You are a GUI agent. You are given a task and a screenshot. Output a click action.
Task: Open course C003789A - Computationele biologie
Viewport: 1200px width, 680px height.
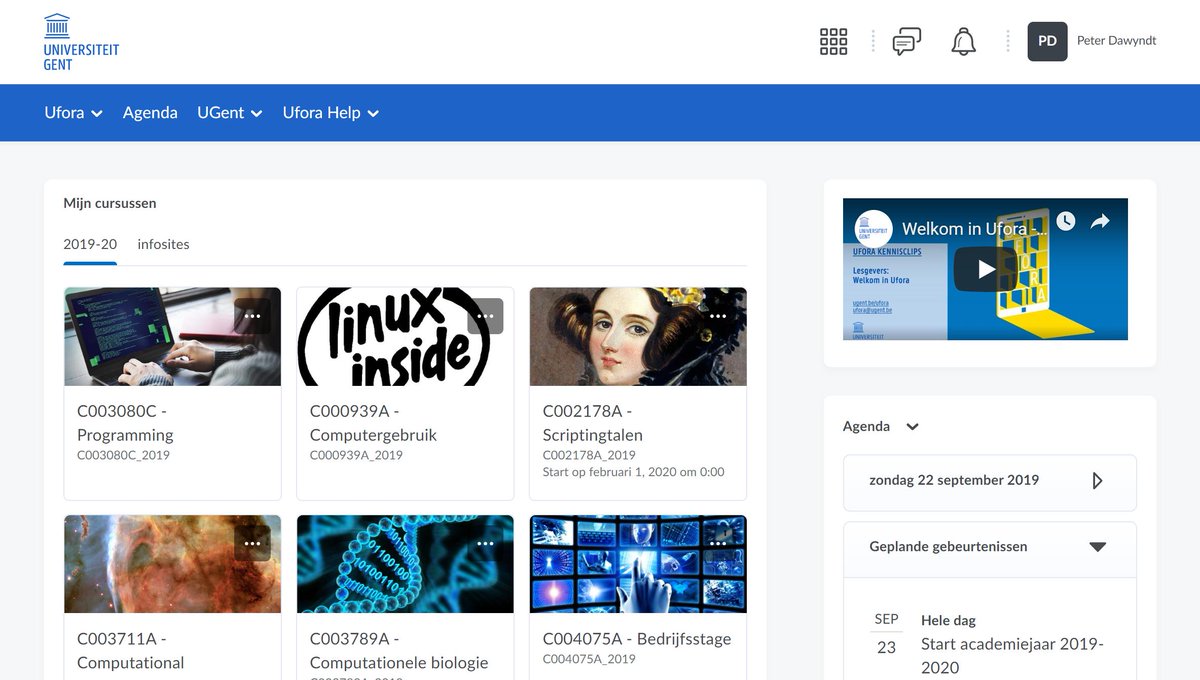point(399,651)
